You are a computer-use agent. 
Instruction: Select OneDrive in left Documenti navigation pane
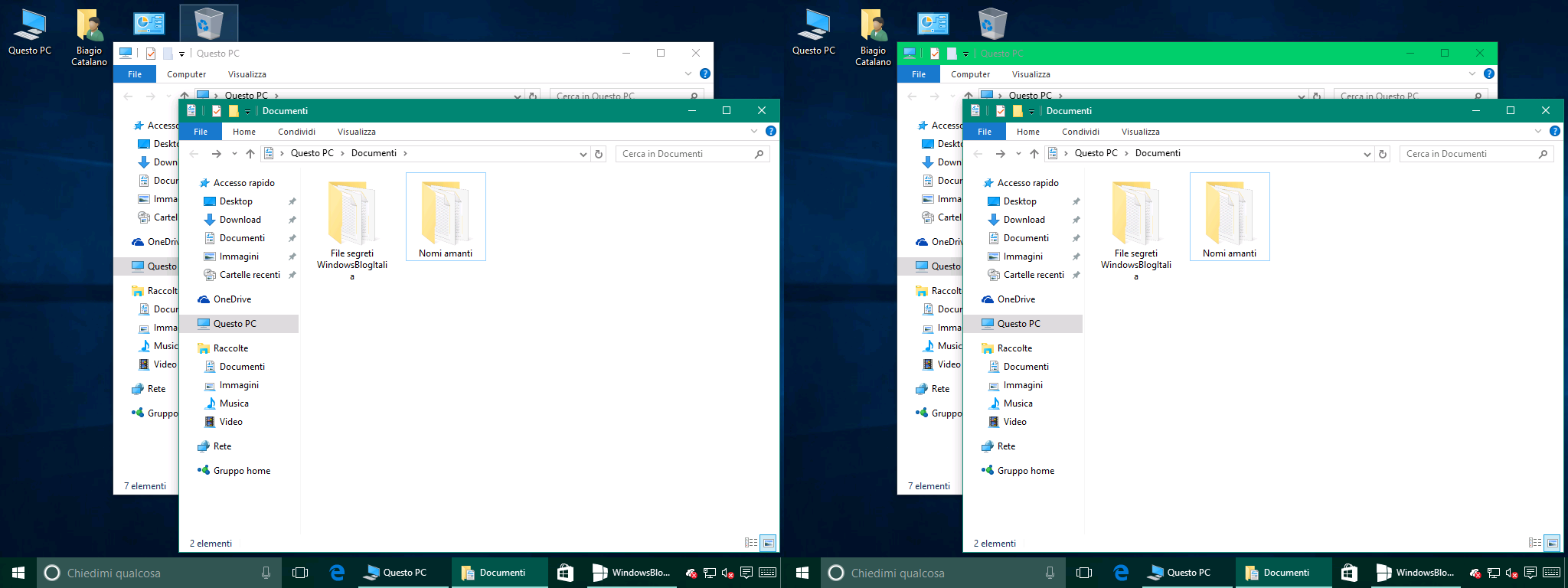click(232, 299)
